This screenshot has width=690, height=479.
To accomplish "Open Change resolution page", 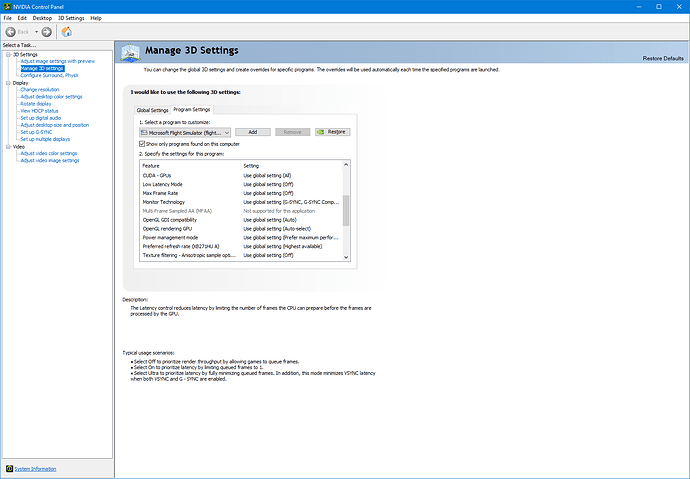I will pos(40,89).
